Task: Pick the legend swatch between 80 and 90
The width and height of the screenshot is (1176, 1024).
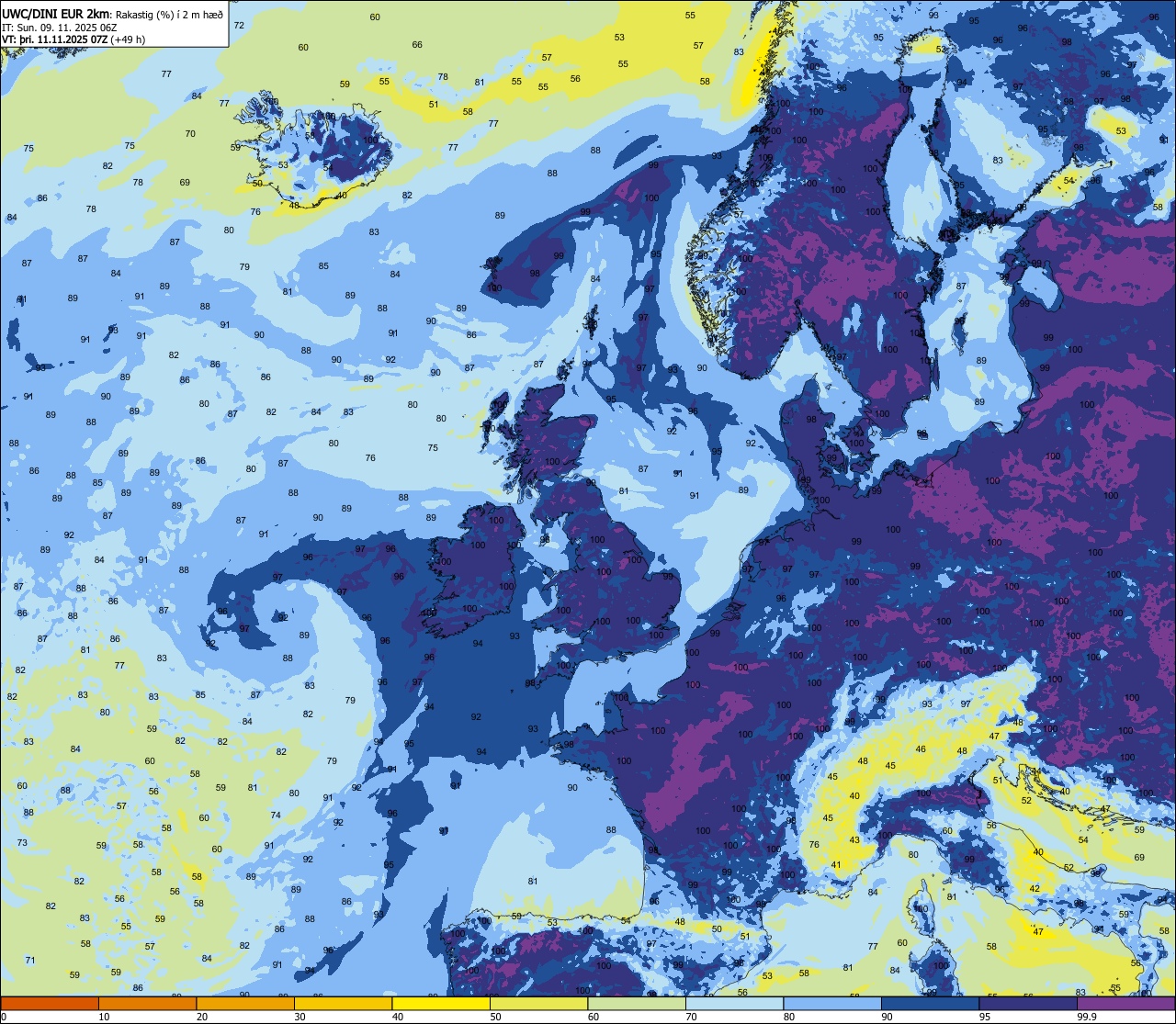Action: [832, 1003]
